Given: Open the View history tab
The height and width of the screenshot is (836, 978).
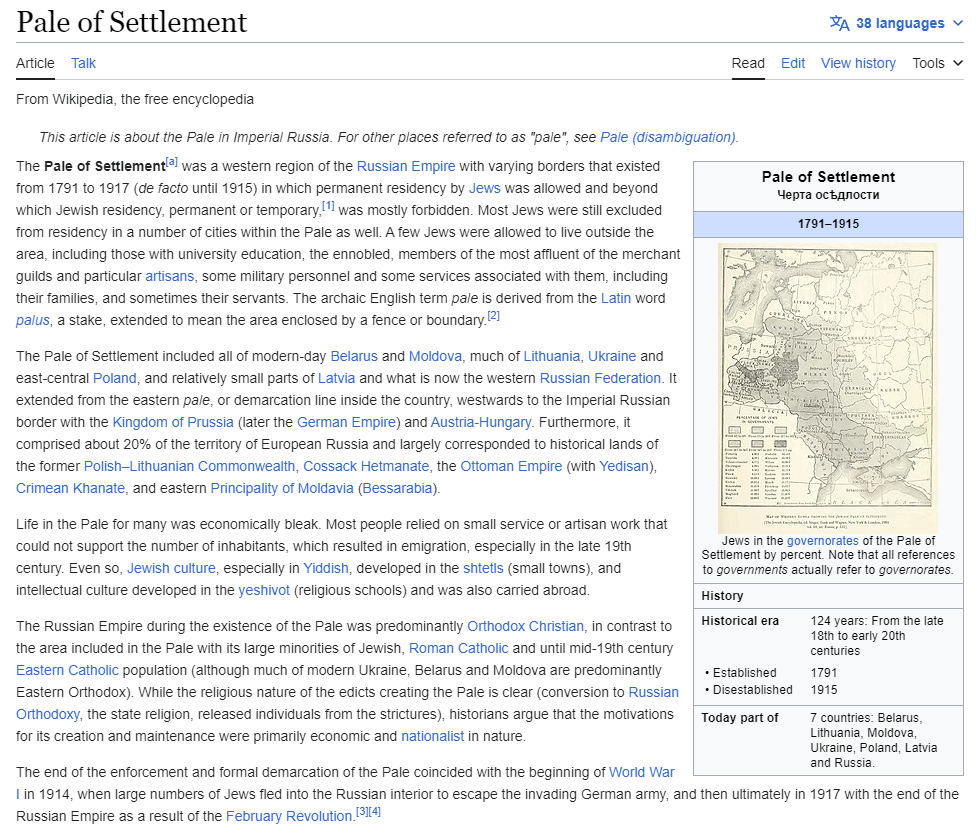Looking at the screenshot, I should coord(858,63).
